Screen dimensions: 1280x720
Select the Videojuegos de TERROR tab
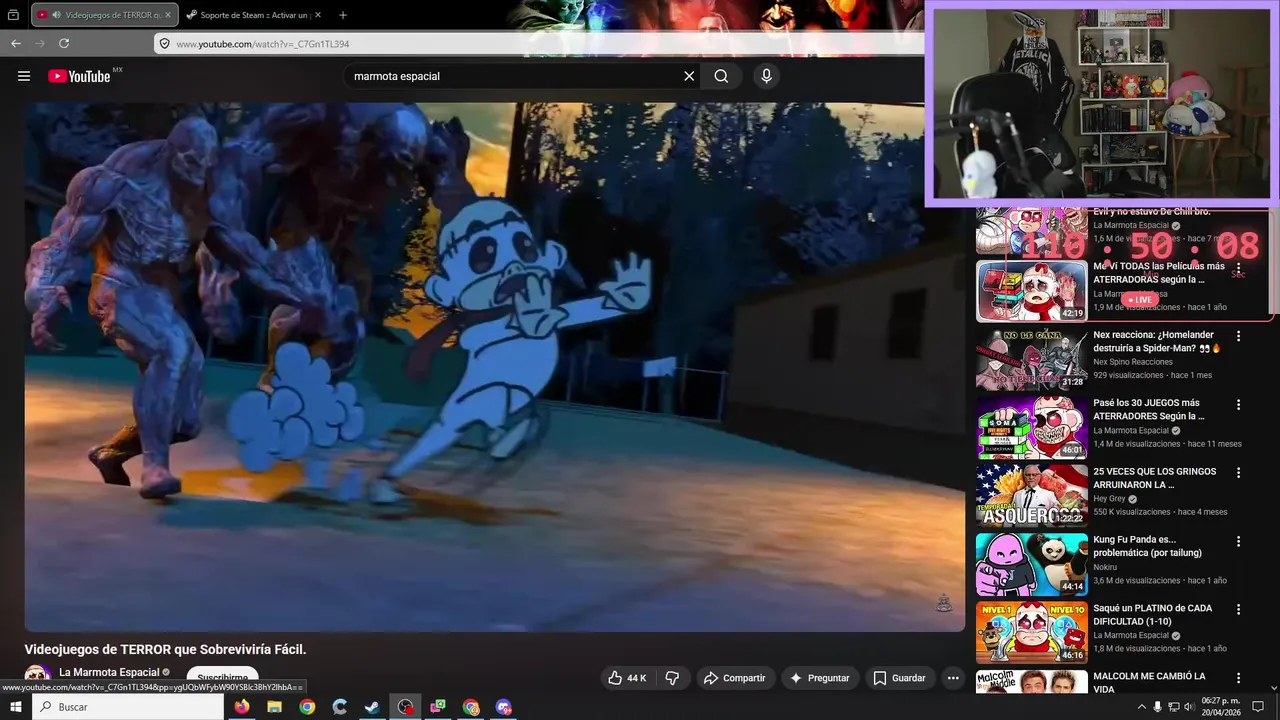point(105,15)
